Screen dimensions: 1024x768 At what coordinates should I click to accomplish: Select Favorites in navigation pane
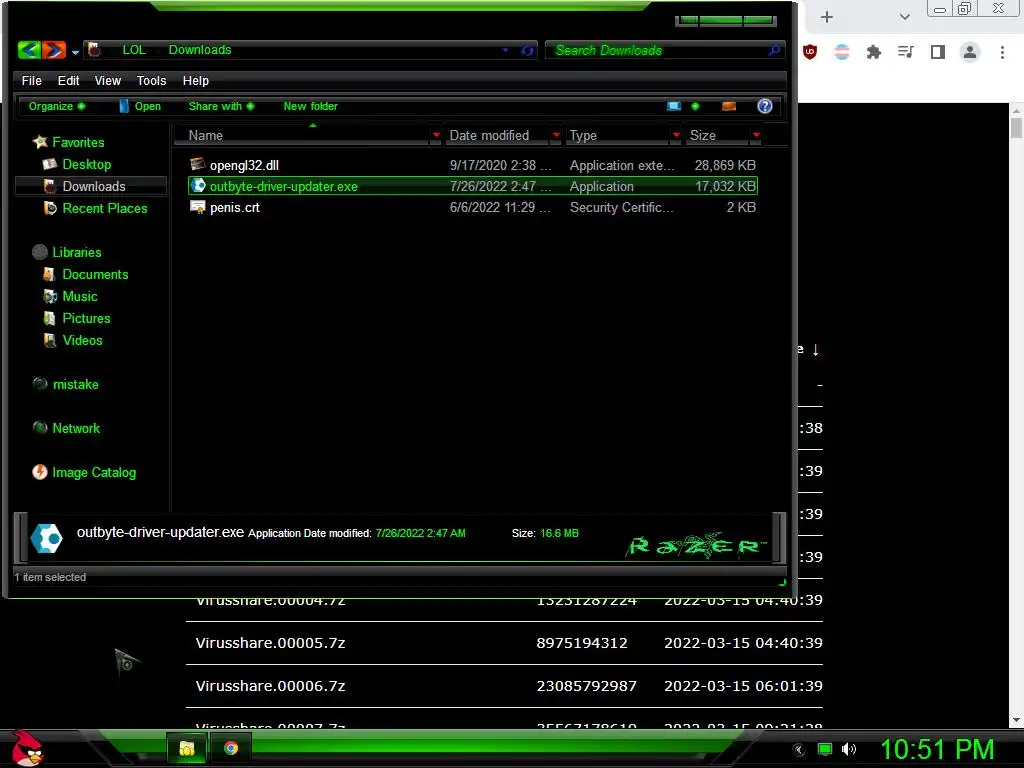[x=78, y=142]
